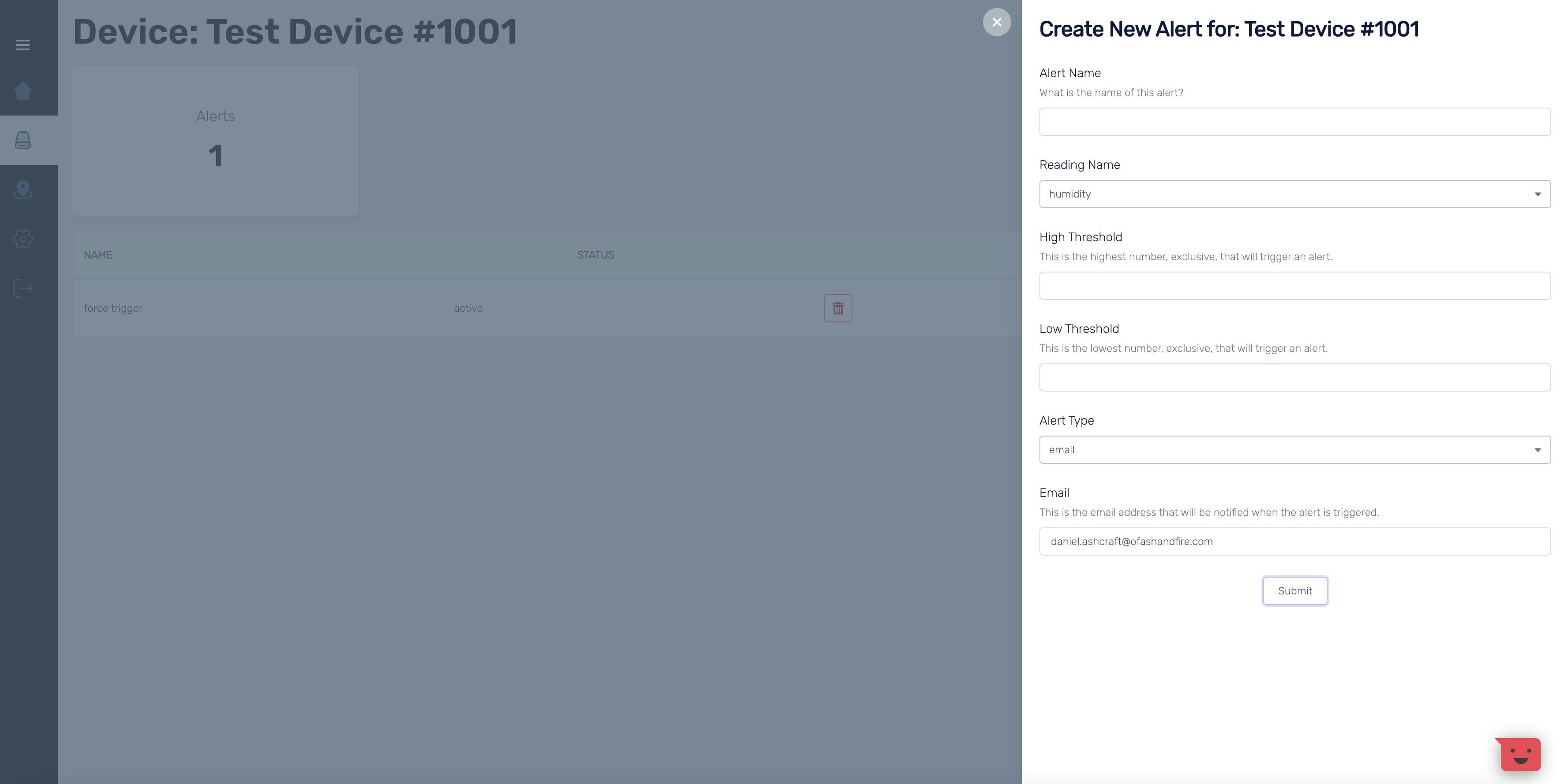Open the red chat widget
Image resolution: width=1568 pixels, height=784 pixels.
(1519, 754)
